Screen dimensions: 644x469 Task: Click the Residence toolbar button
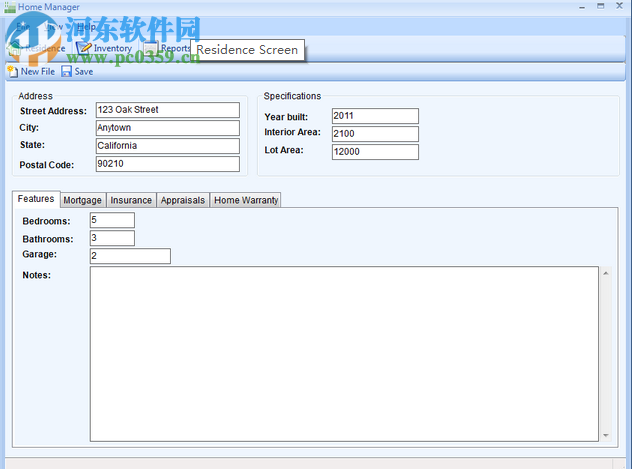(x=37, y=48)
